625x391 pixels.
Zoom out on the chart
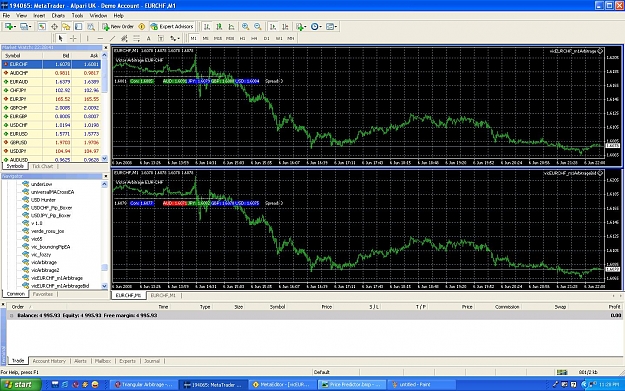point(258,26)
